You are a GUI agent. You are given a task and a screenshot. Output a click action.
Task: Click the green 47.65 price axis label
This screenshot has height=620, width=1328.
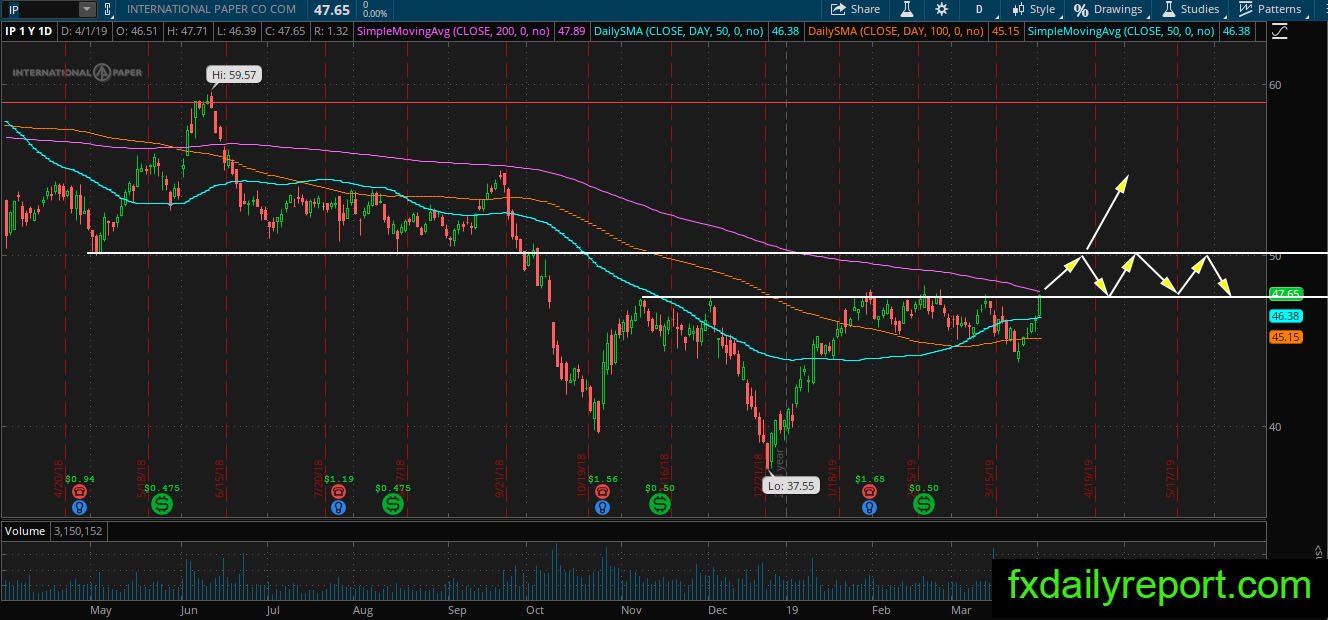point(1284,294)
